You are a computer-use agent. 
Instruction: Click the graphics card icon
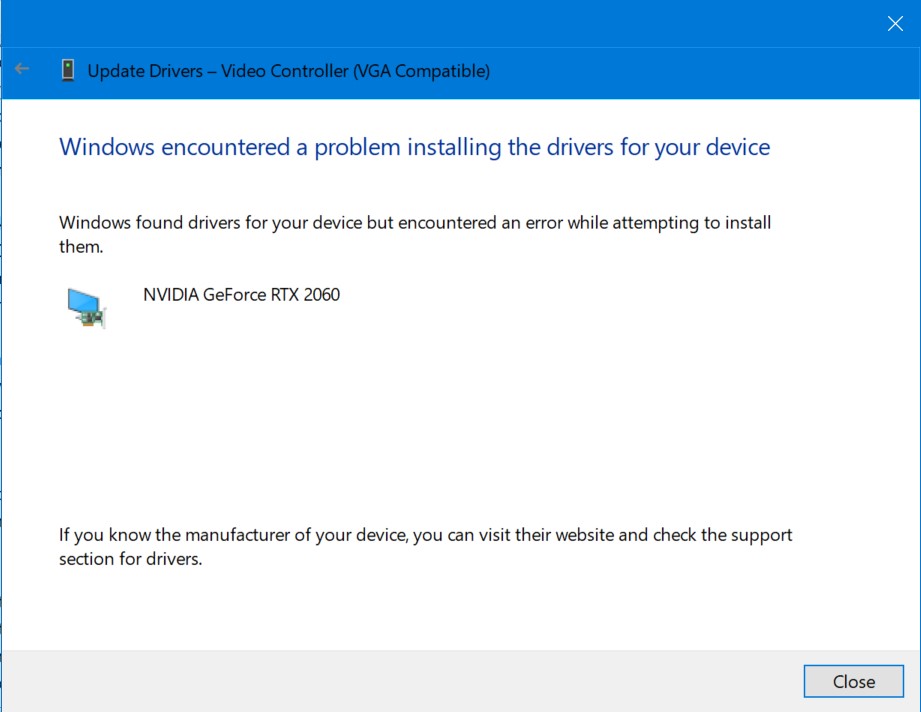tap(86, 308)
